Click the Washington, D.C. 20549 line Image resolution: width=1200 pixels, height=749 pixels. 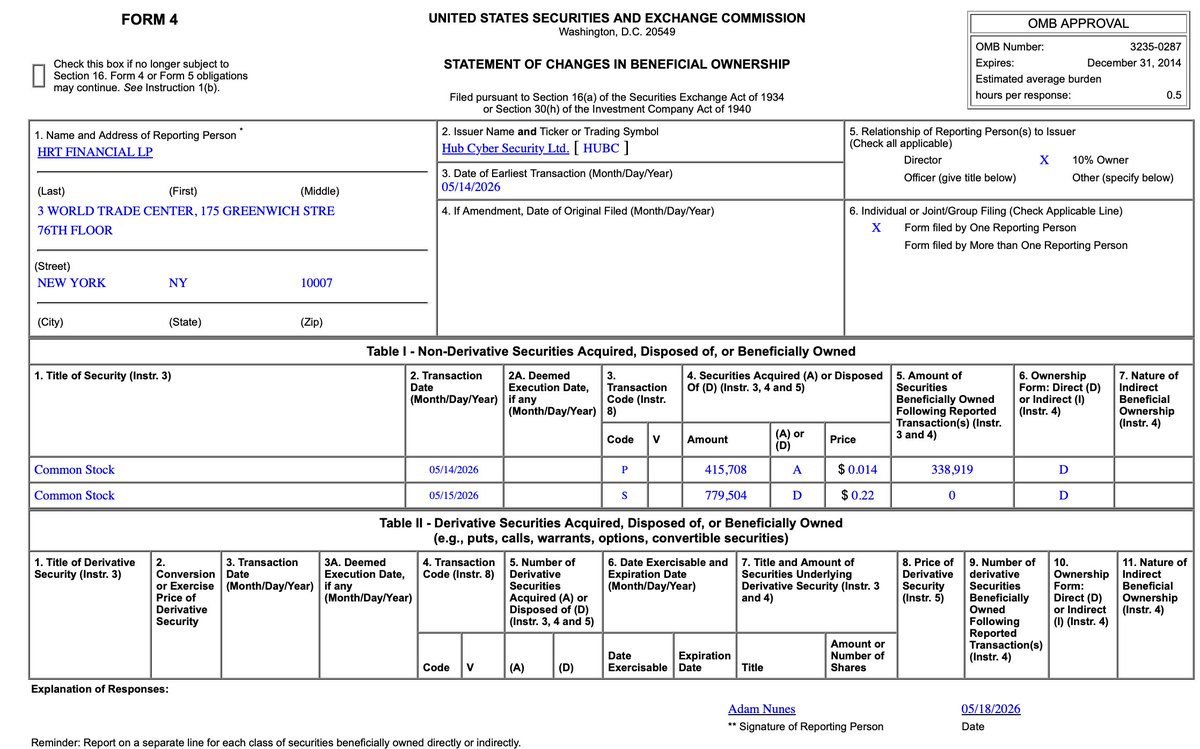click(x=617, y=32)
